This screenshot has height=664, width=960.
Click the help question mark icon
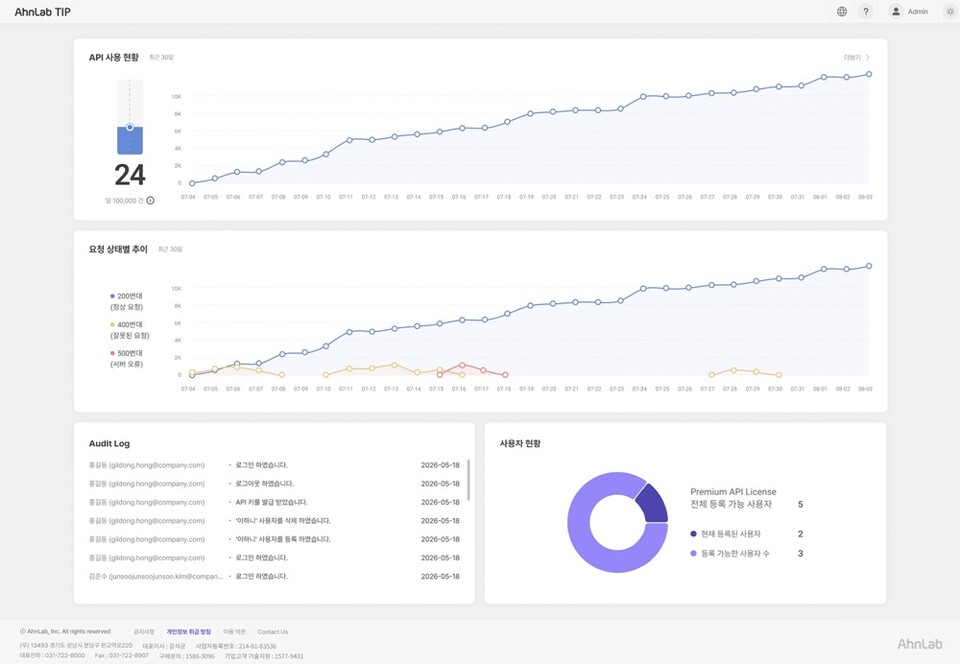866,12
